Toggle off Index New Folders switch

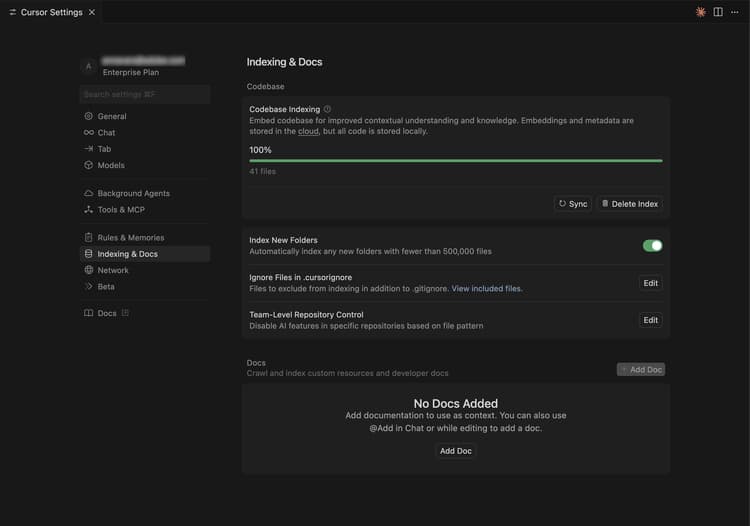coord(652,245)
